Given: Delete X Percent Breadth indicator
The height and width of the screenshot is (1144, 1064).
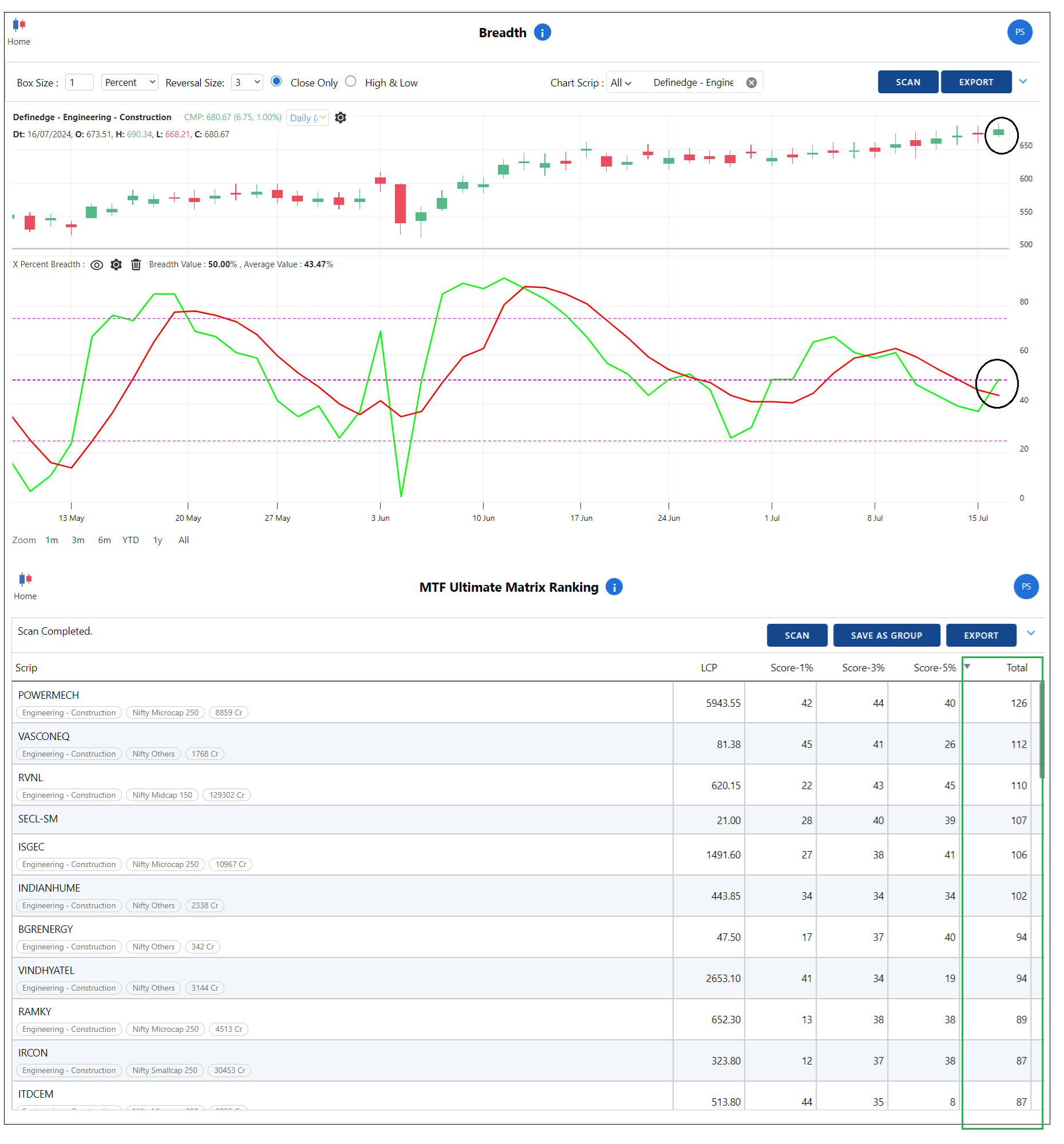Looking at the screenshot, I should (x=136, y=265).
